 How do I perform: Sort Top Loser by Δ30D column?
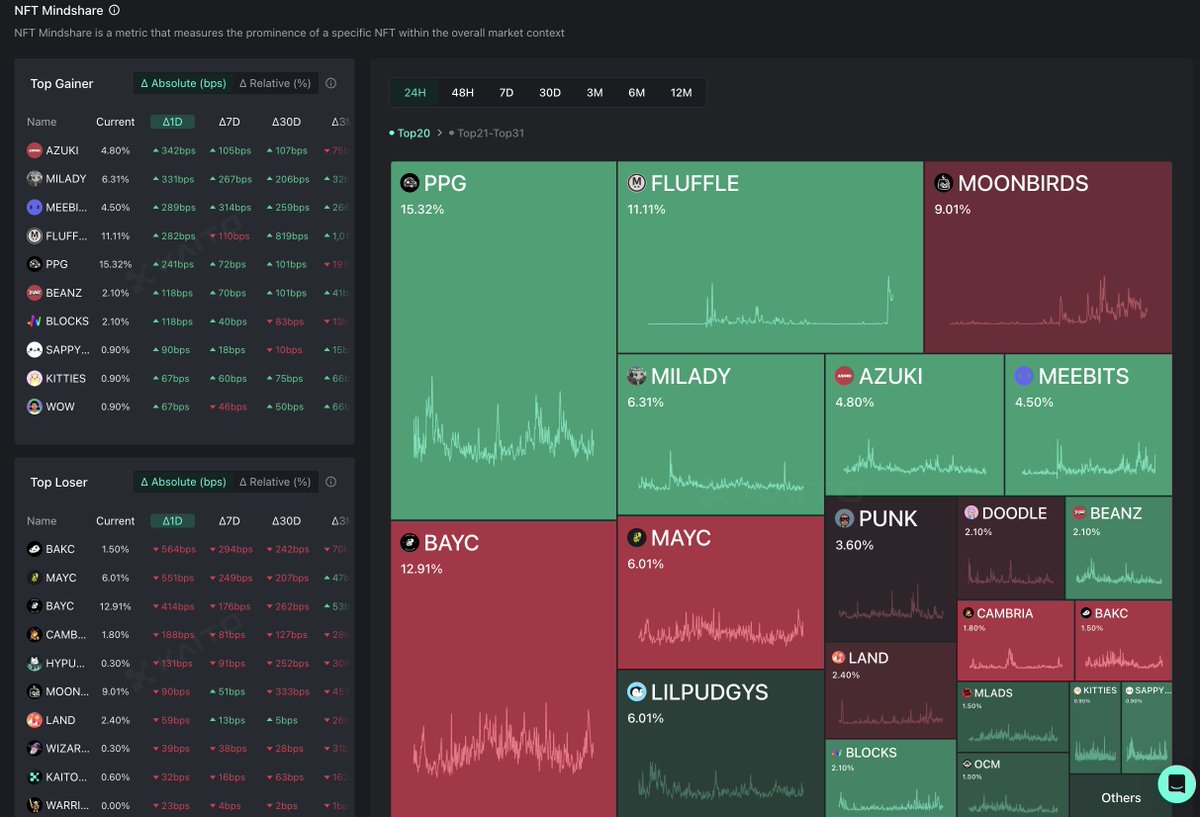(286, 521)
